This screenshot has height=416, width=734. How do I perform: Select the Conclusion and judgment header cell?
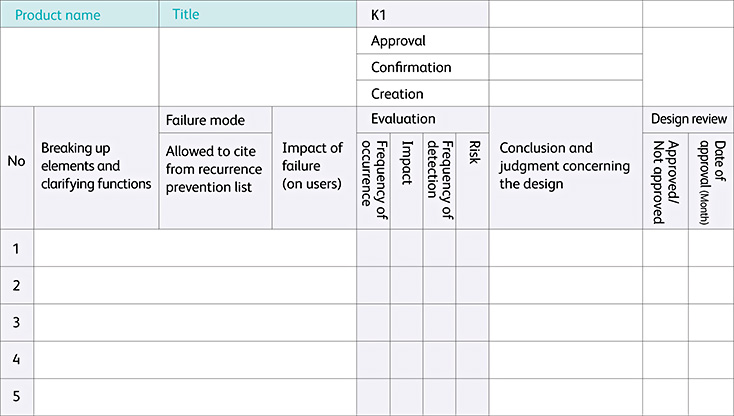(x=565, y=166)
